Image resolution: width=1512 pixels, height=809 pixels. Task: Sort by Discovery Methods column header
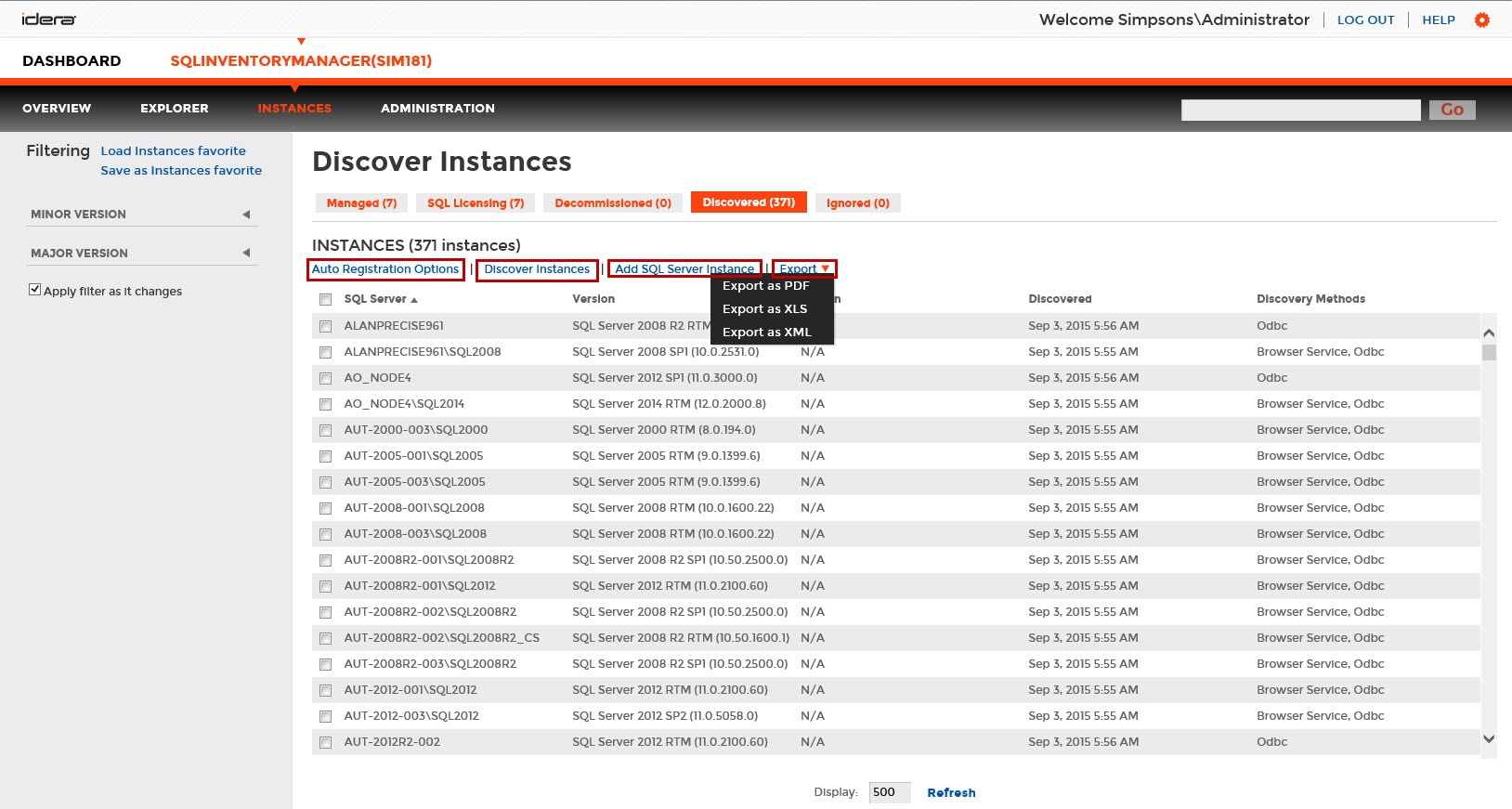1310,299
